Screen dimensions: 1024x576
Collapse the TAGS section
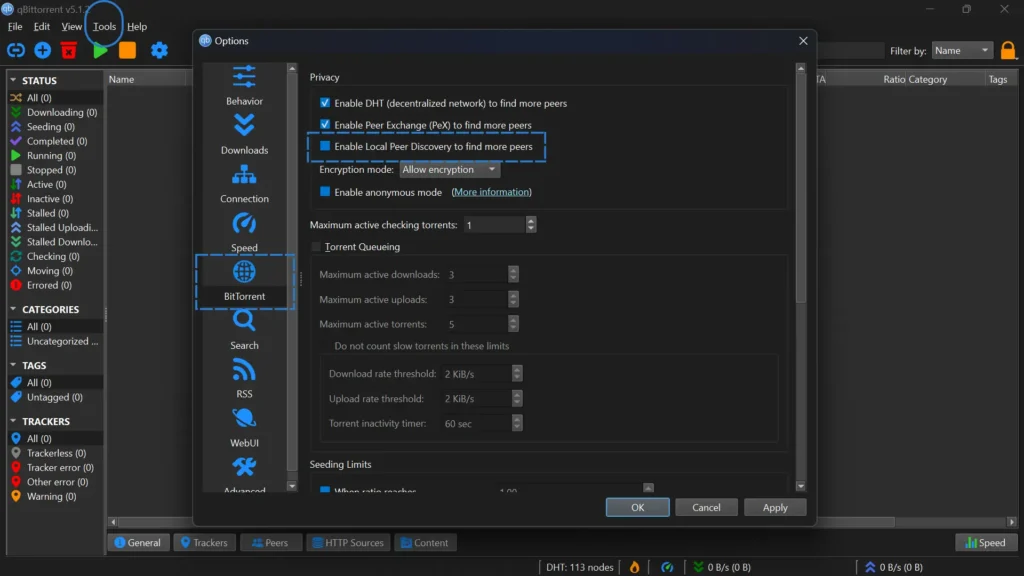pos(13,365)
